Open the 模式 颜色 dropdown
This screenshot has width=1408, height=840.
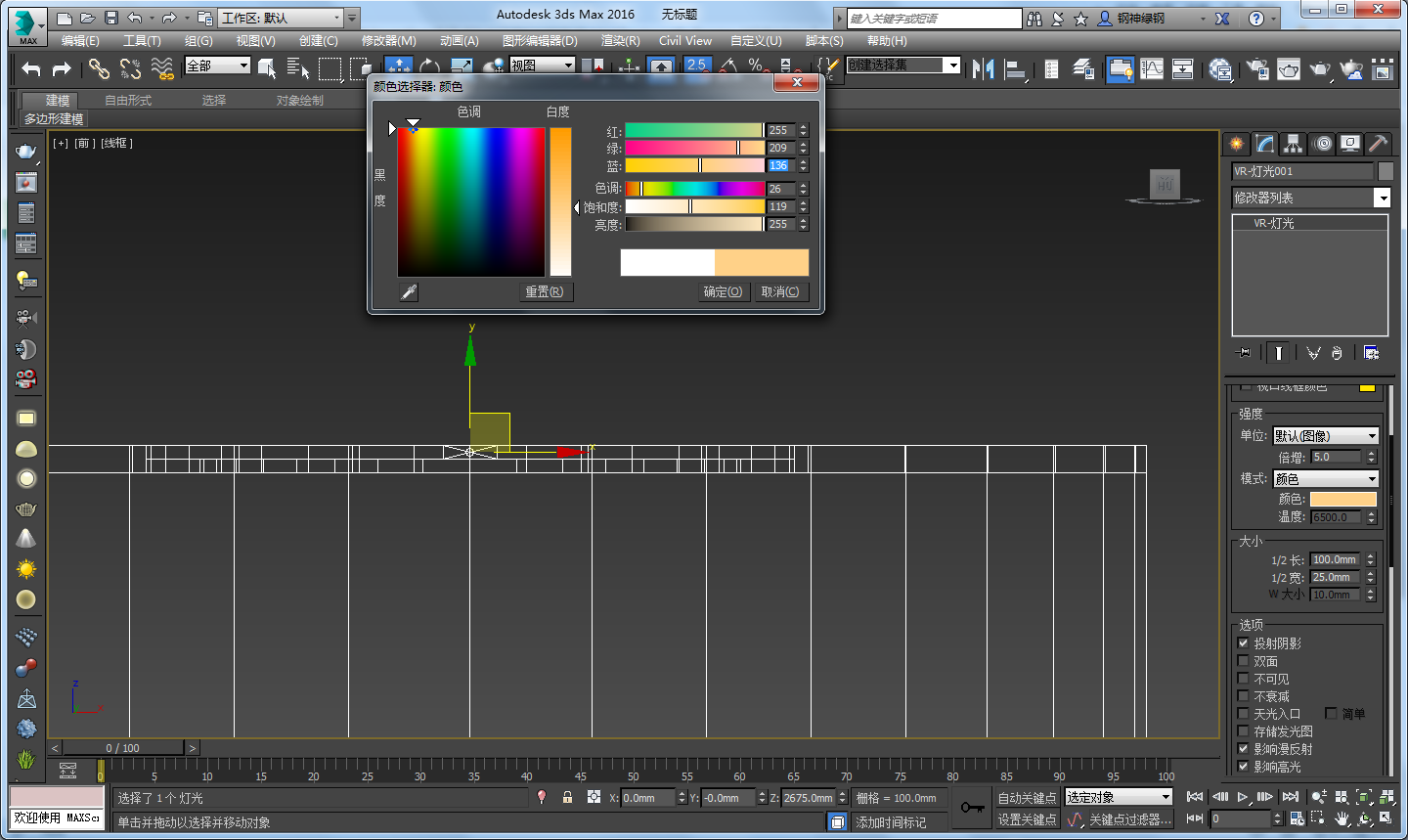[x=1325, y=478]
